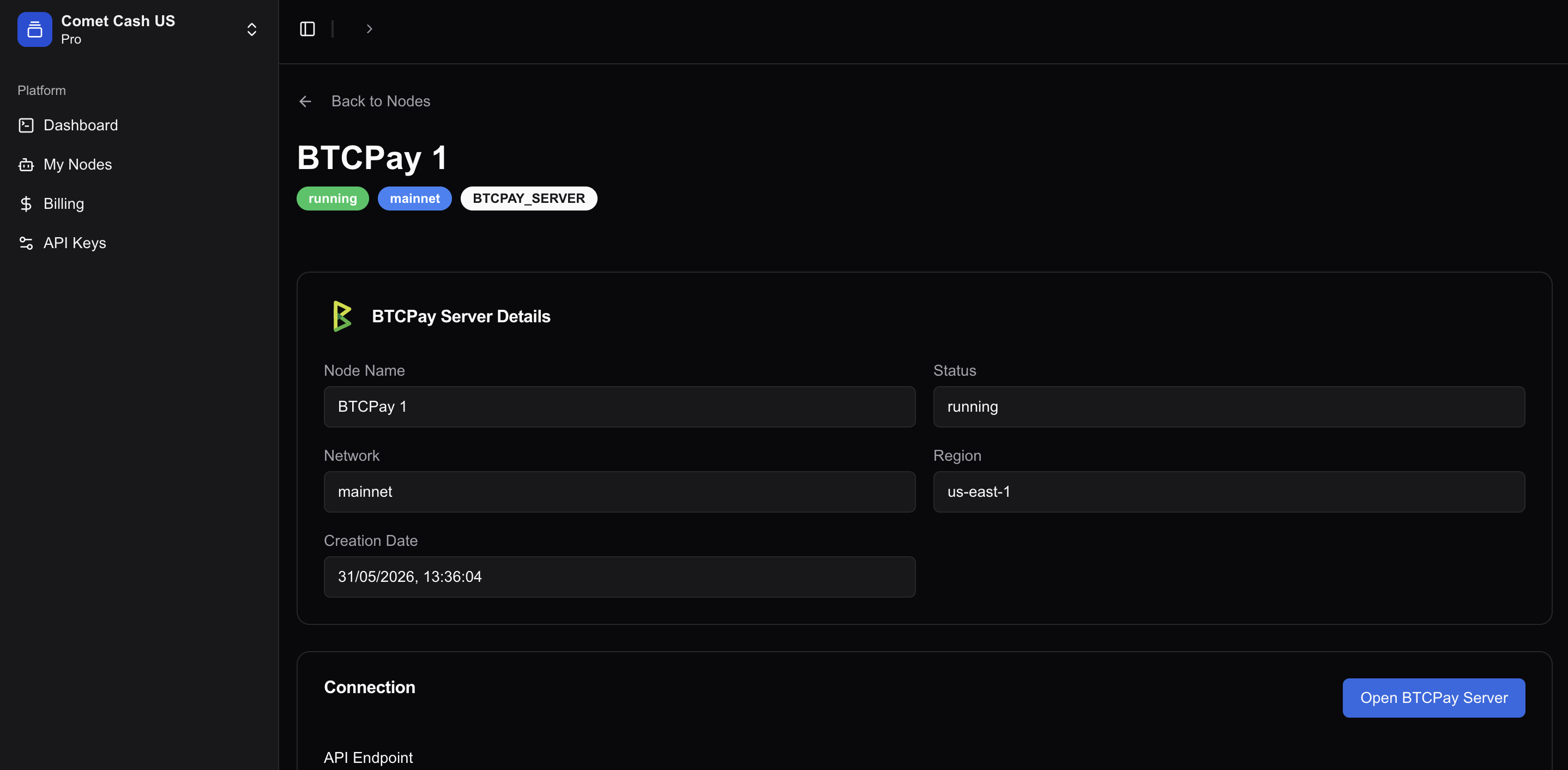Go to My Nodes
1568x770 pixels.
[78, 164]
